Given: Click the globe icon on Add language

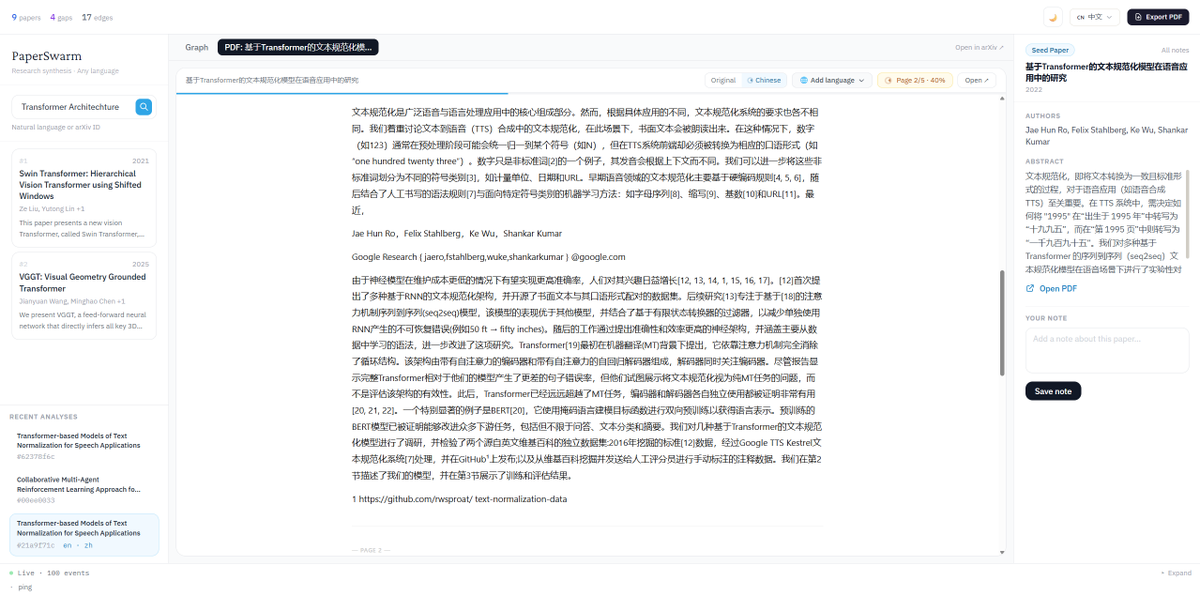Looking at the screenshot, I should [x=802, y=80].
